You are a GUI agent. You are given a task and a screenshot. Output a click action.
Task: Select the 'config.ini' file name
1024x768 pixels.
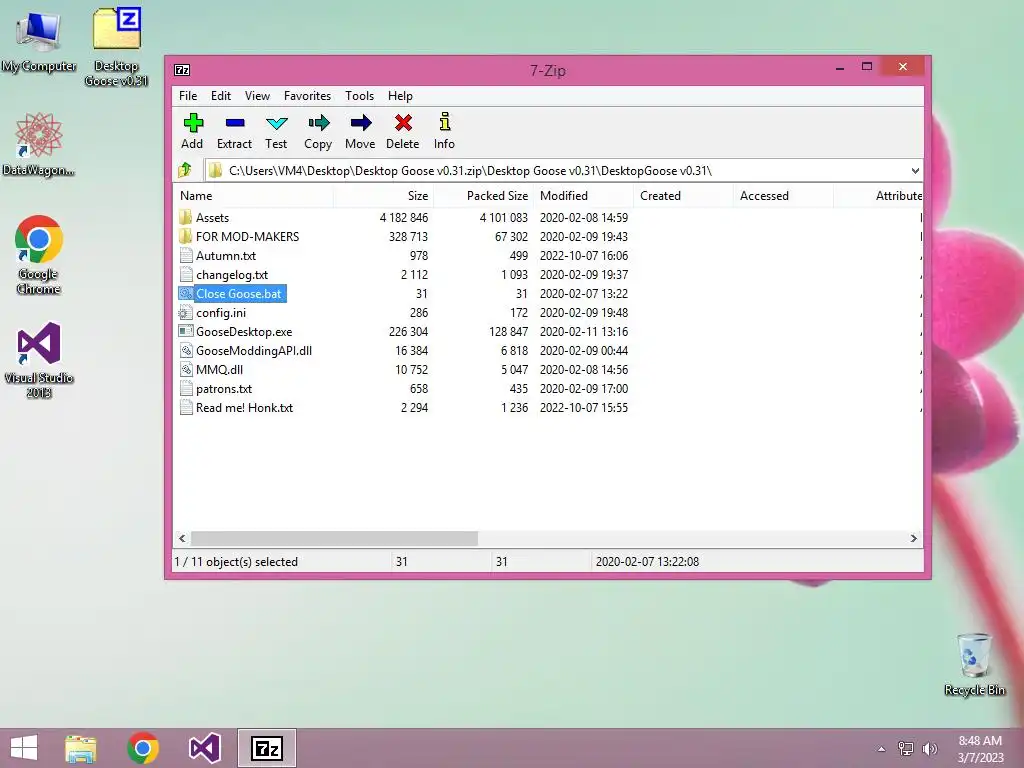tap(221, 313)
